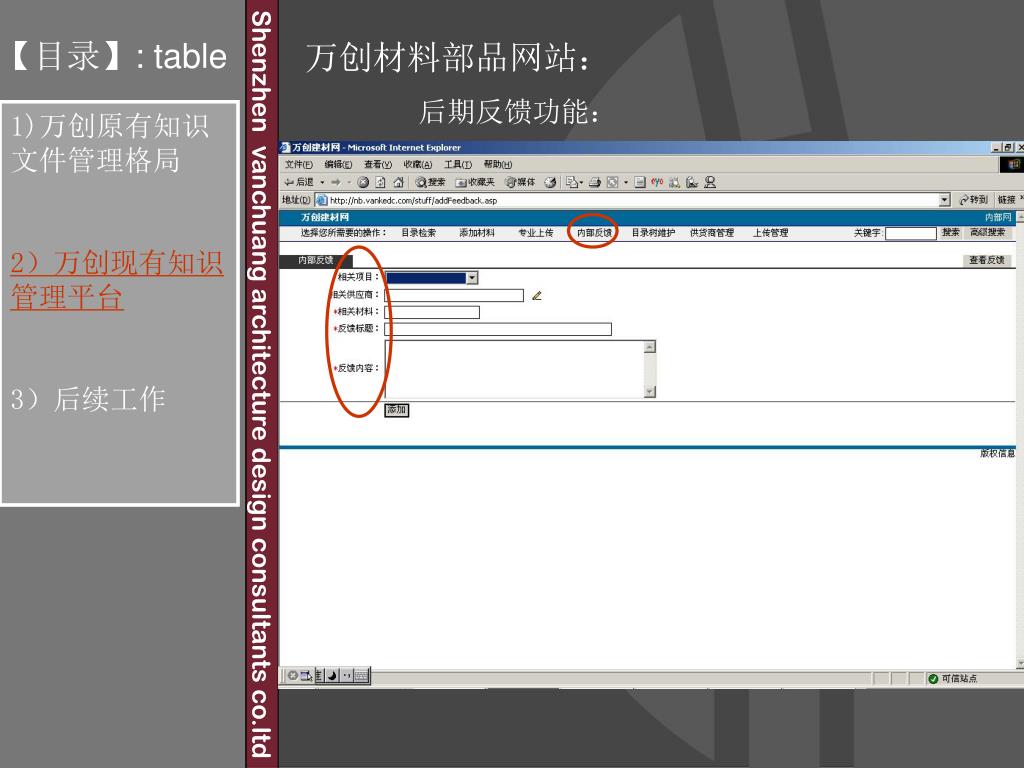The height and width of the screenshot is (768, 1024).
Task: Open the 内部反馈 navigation link
Action: click(594, 232)
